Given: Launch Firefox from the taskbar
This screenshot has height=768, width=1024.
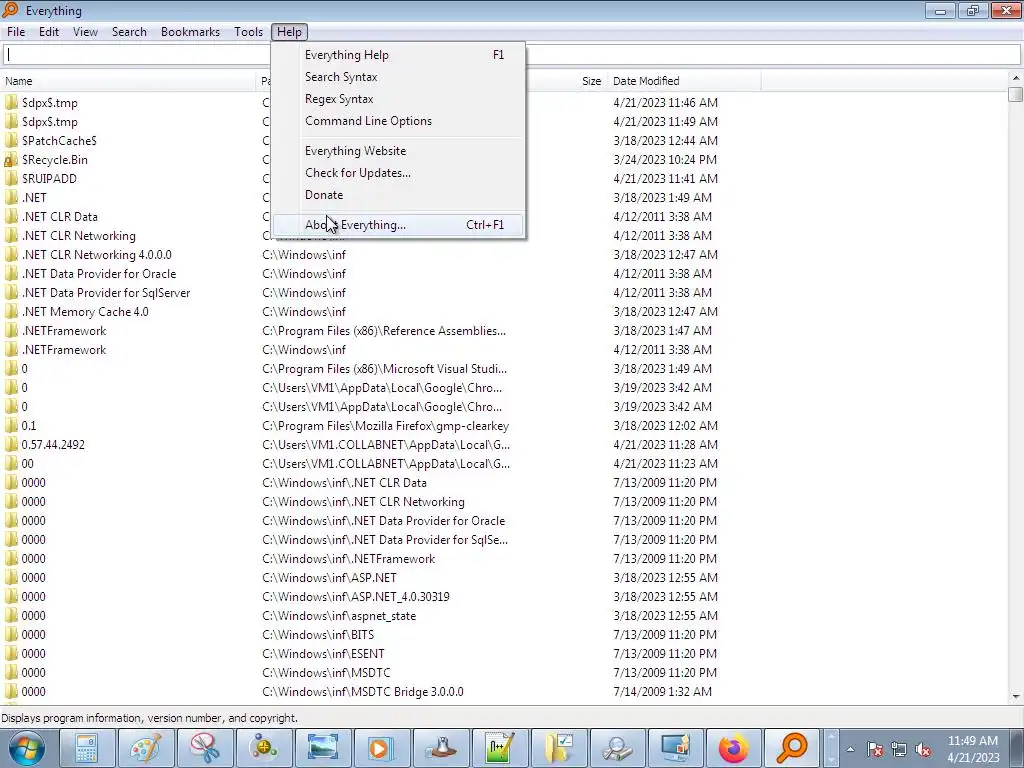Looking at the screenshot, I should pos(734,748).
